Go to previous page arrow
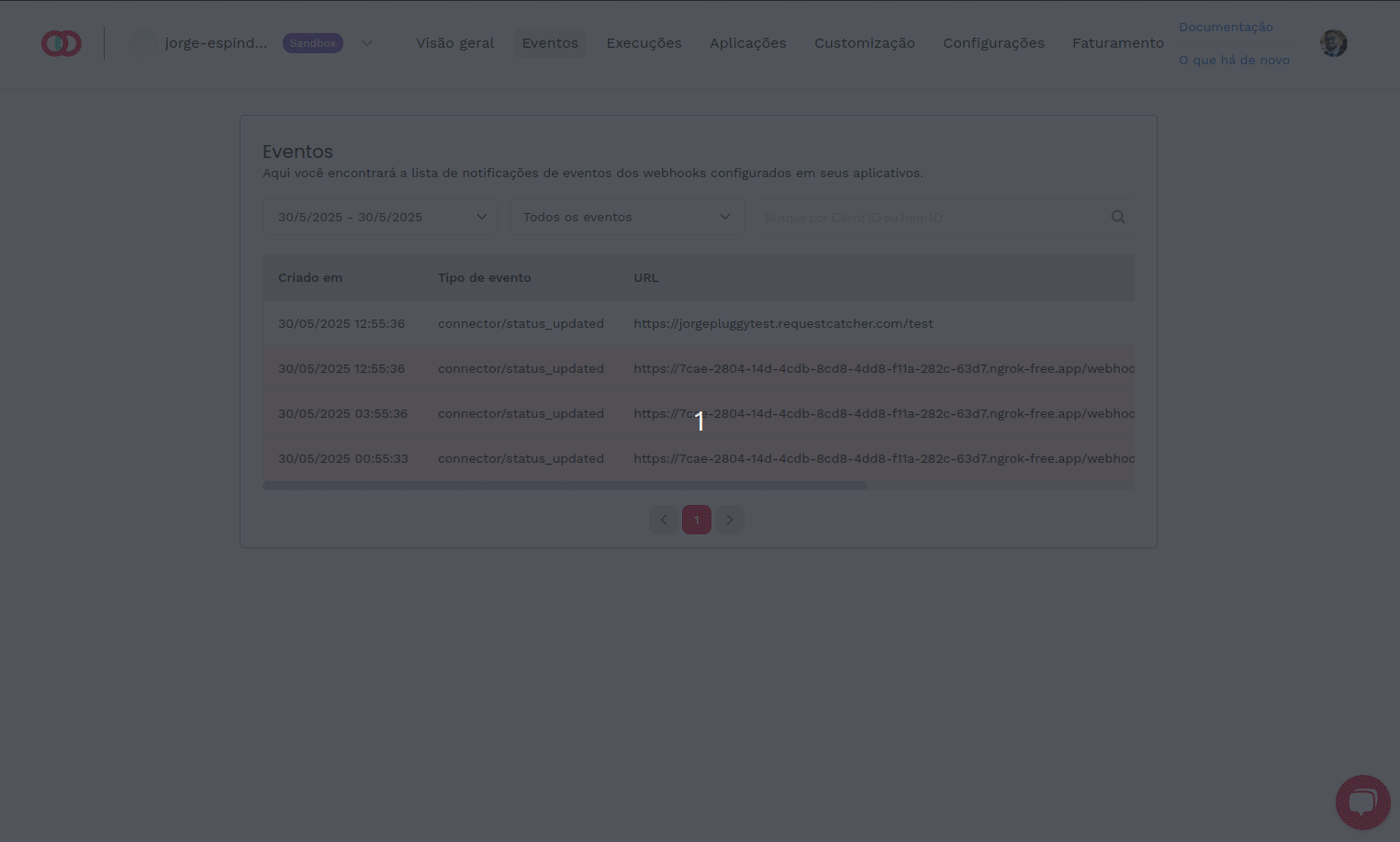The width and height of the screenshot is (1400, 842). [664, 520]
